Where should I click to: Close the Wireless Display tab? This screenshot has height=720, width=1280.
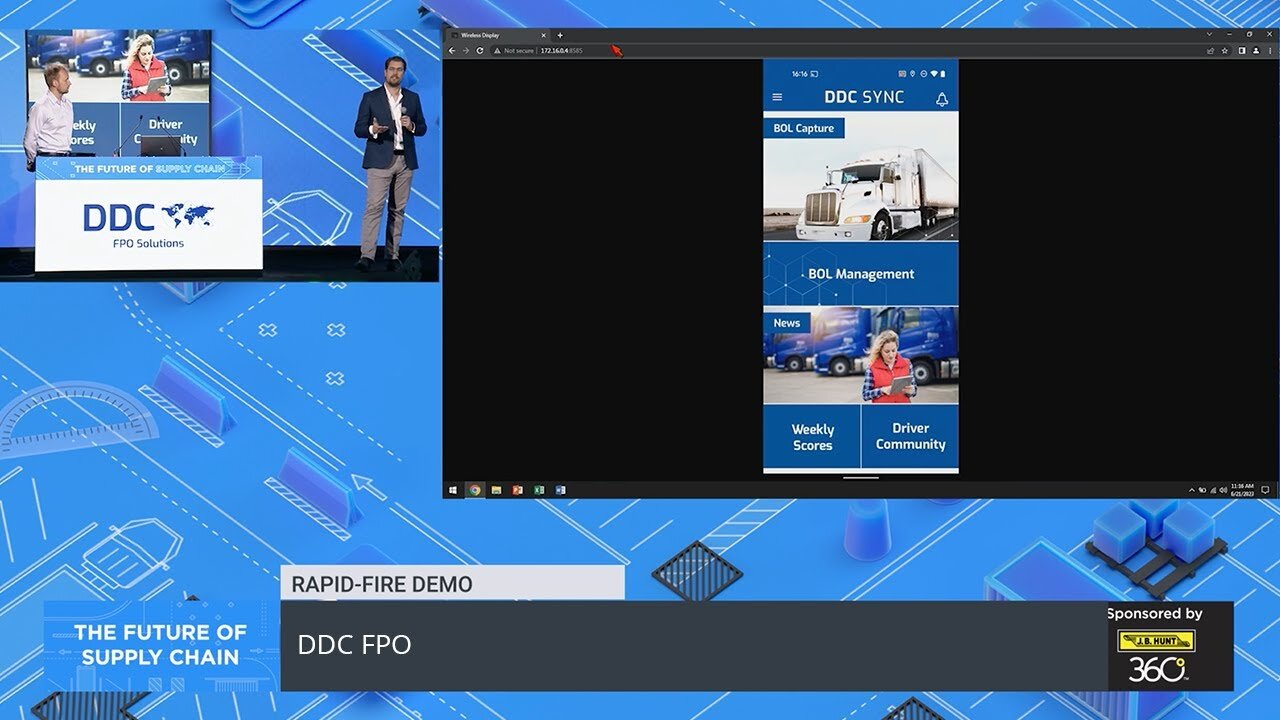[x=544, y=35]
